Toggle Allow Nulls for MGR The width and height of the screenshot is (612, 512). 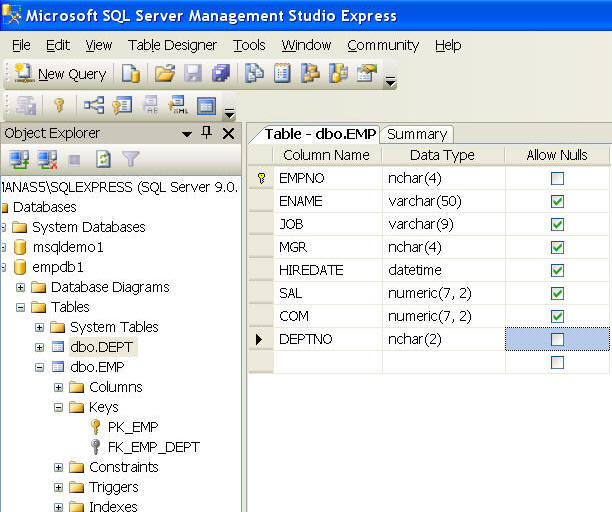click(x=557, y=247)
